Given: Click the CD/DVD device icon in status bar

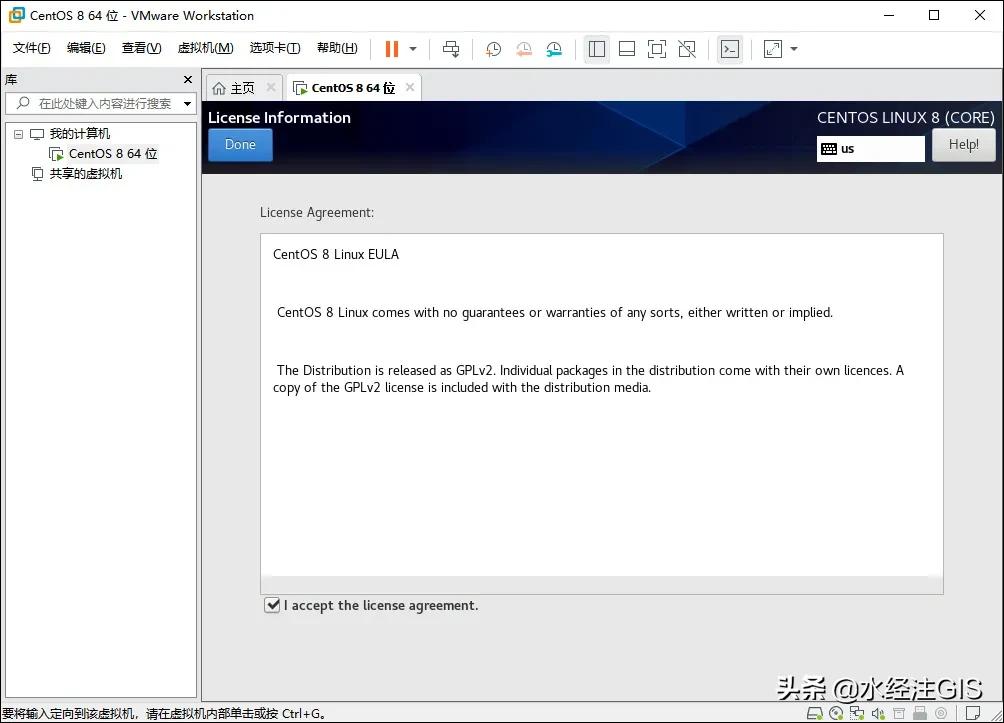Looking at the screenshot, I should pos(837,713).
